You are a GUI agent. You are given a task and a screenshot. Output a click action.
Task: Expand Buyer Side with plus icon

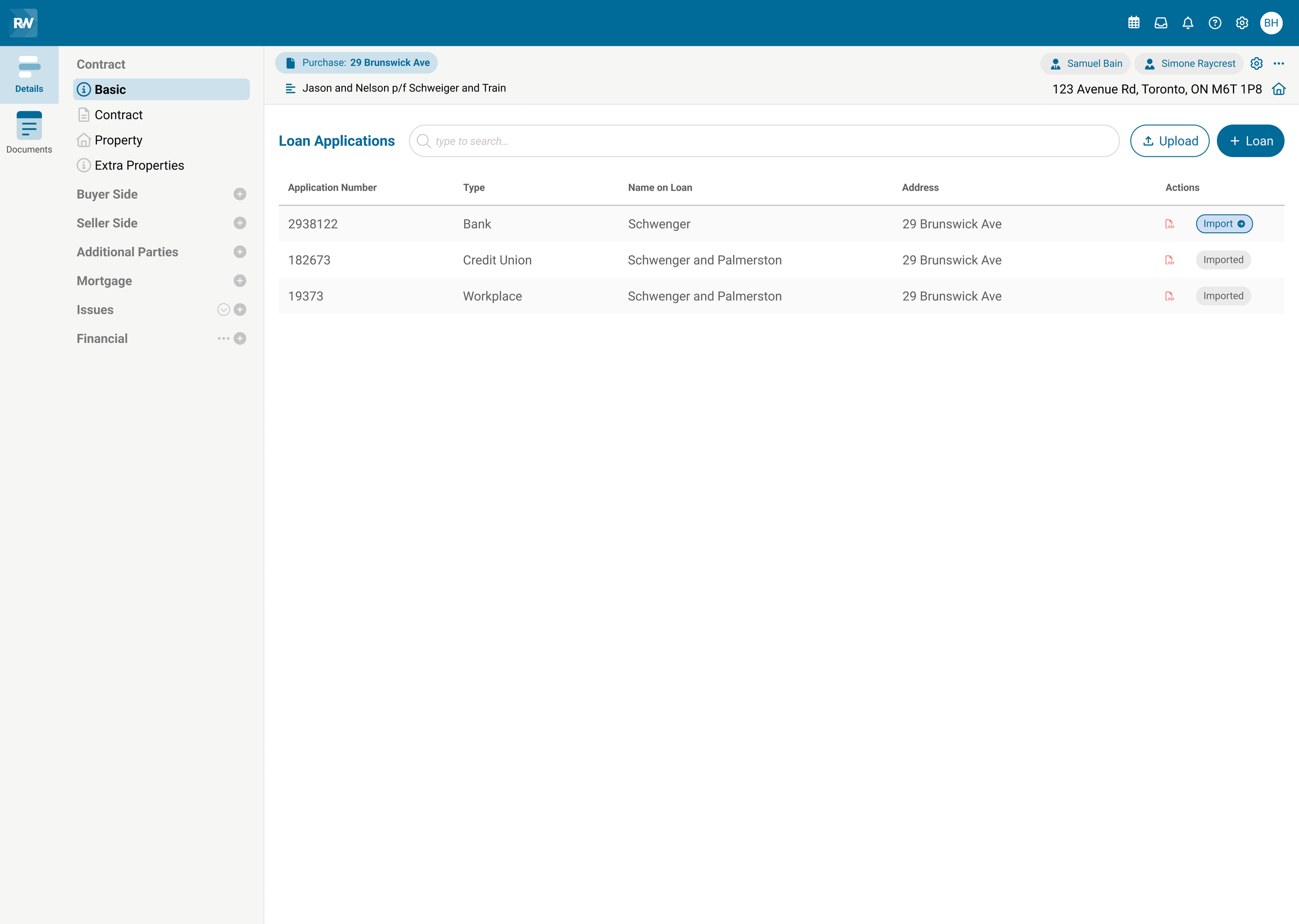click(x=240, y=194)
